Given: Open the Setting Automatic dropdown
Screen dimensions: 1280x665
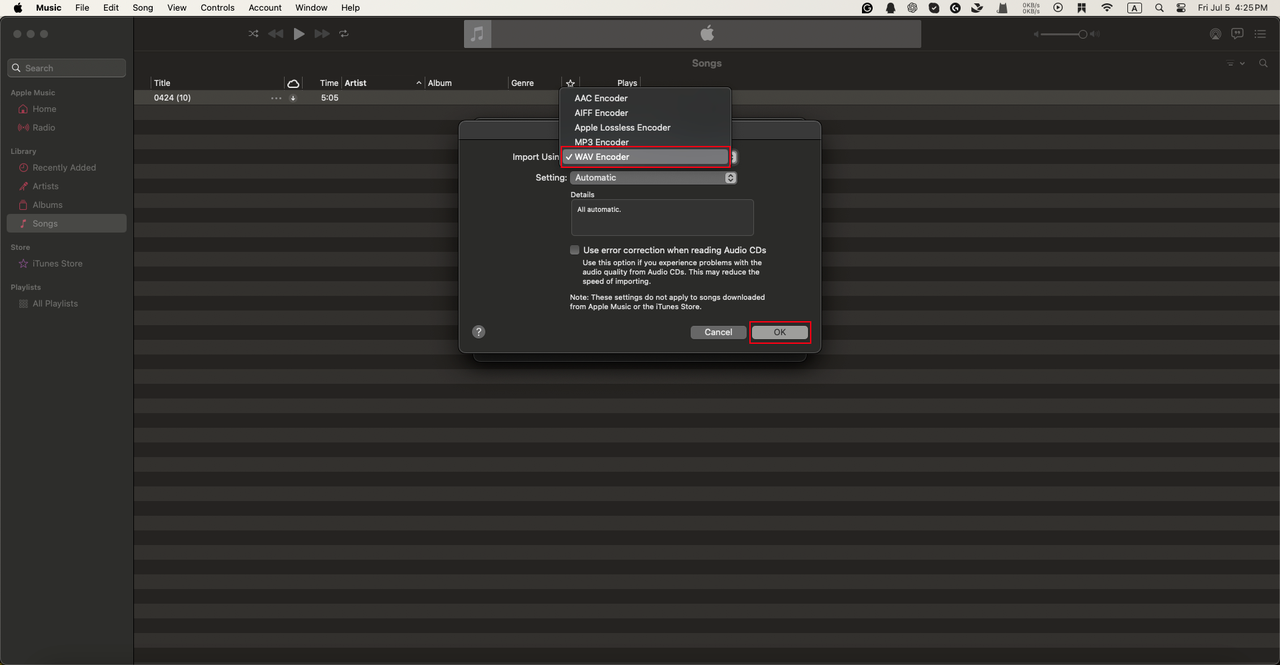Looking at the screenshot, I should click(654, 178).
